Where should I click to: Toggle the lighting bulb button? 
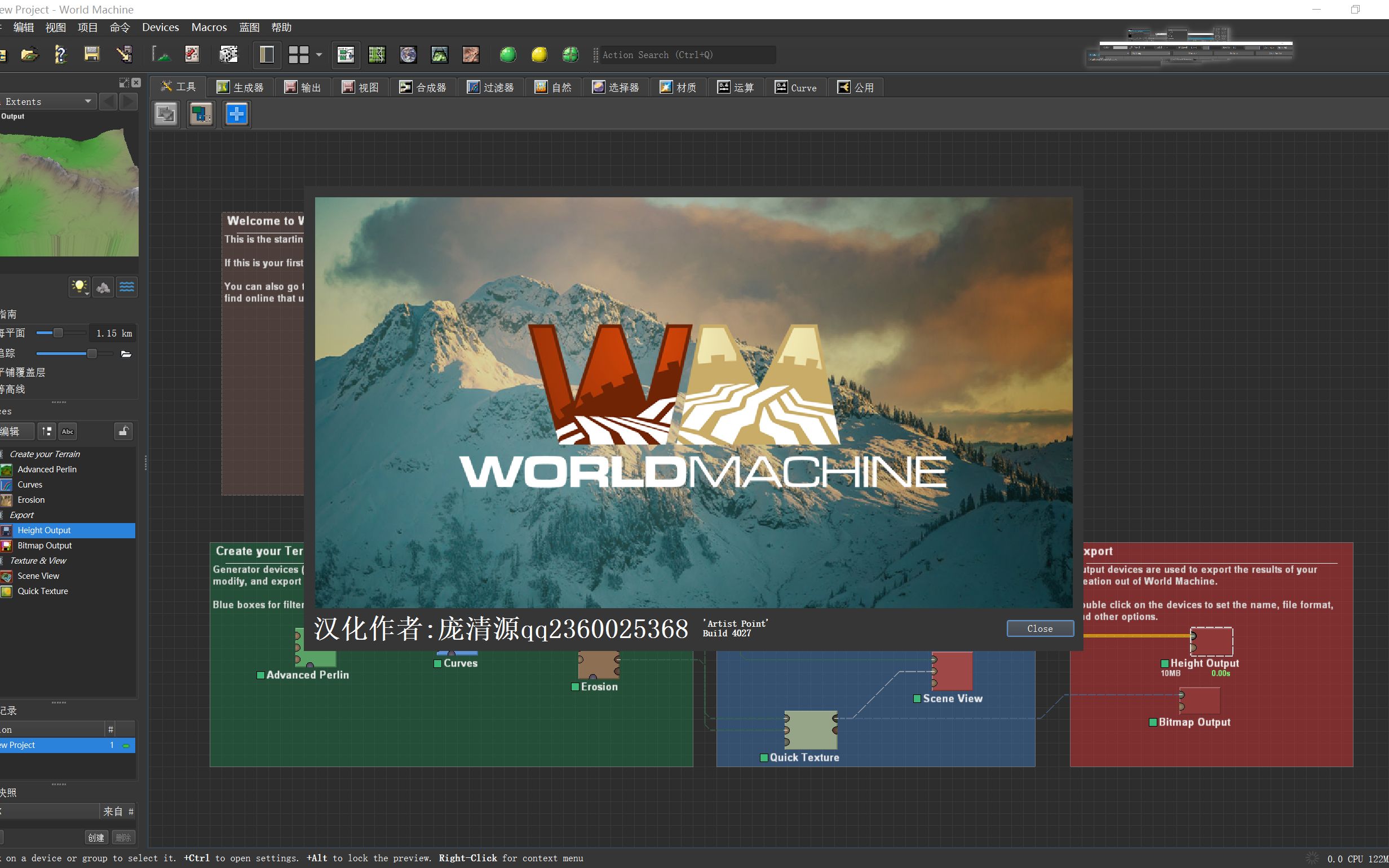[79, 287]
